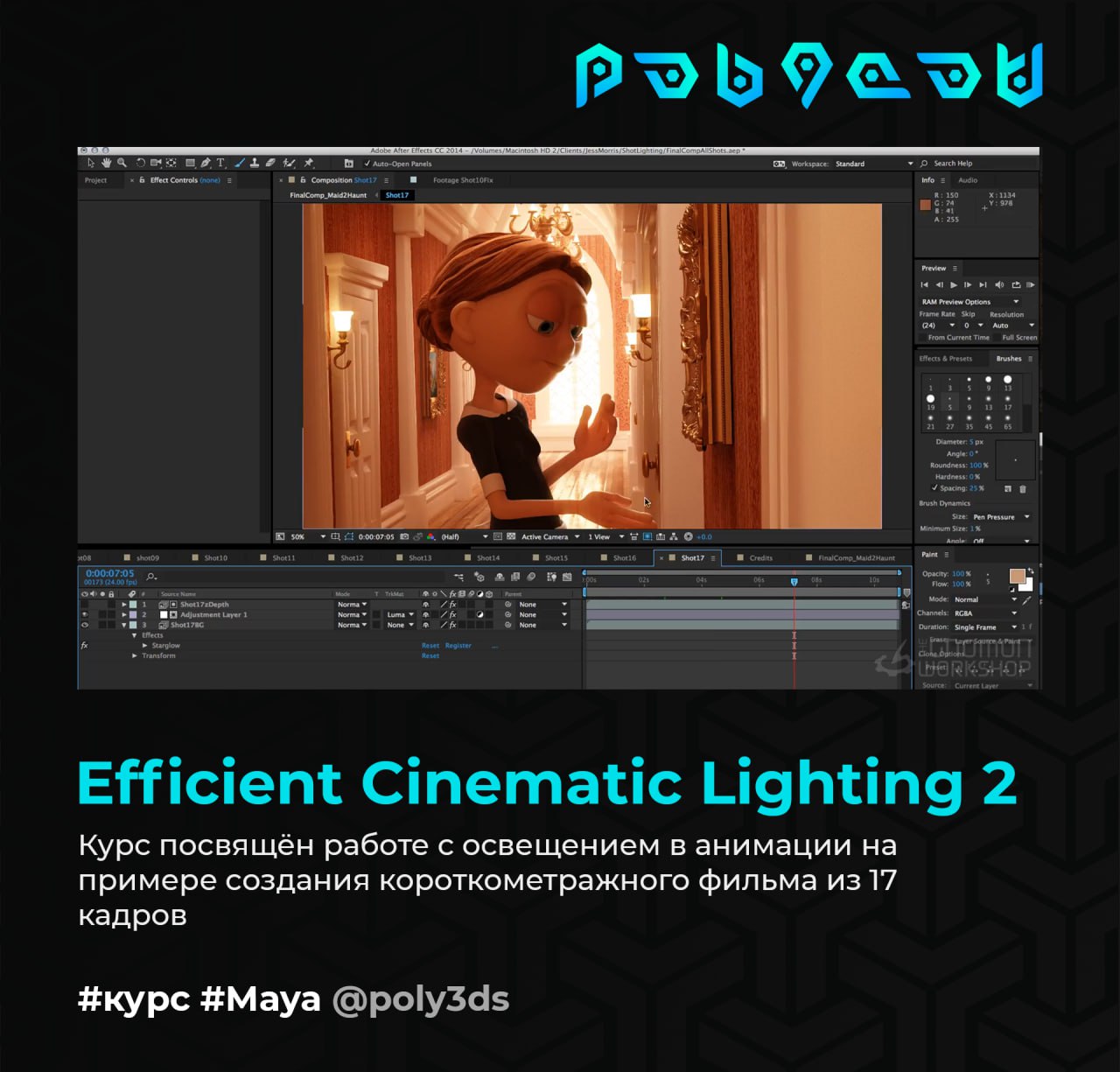Viewport: 1120px width, 1072px height.
Task: Click the save brush icon in Brushes
Action: tap(1008, 489)
